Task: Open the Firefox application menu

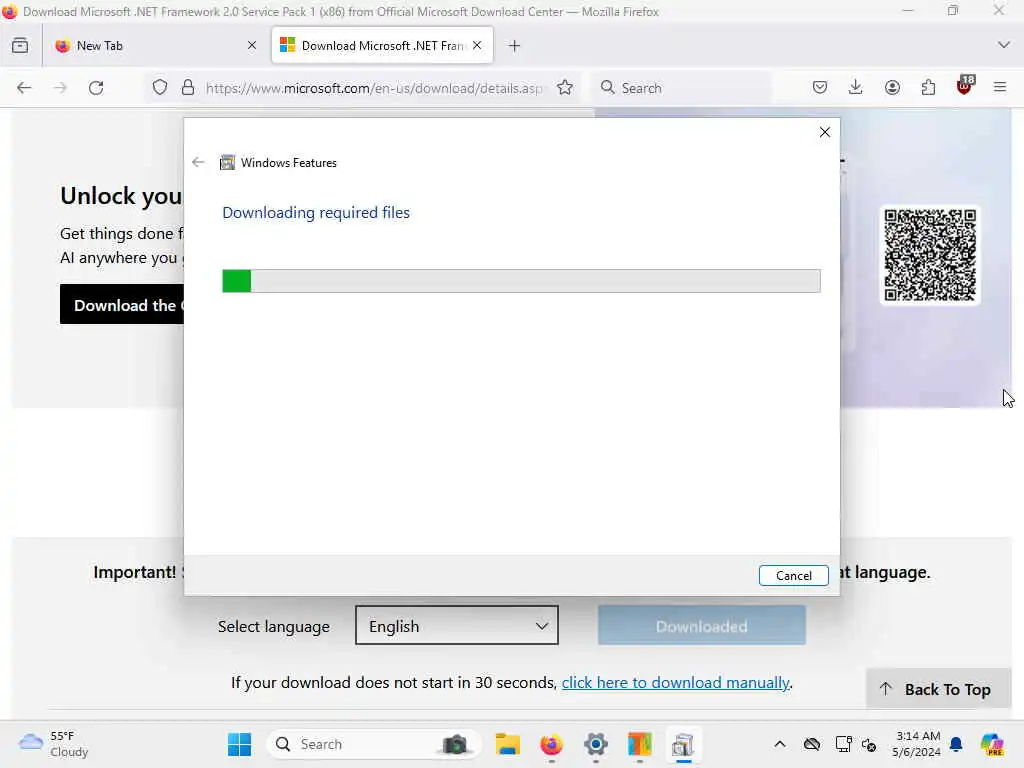Action: point(1000,88)
